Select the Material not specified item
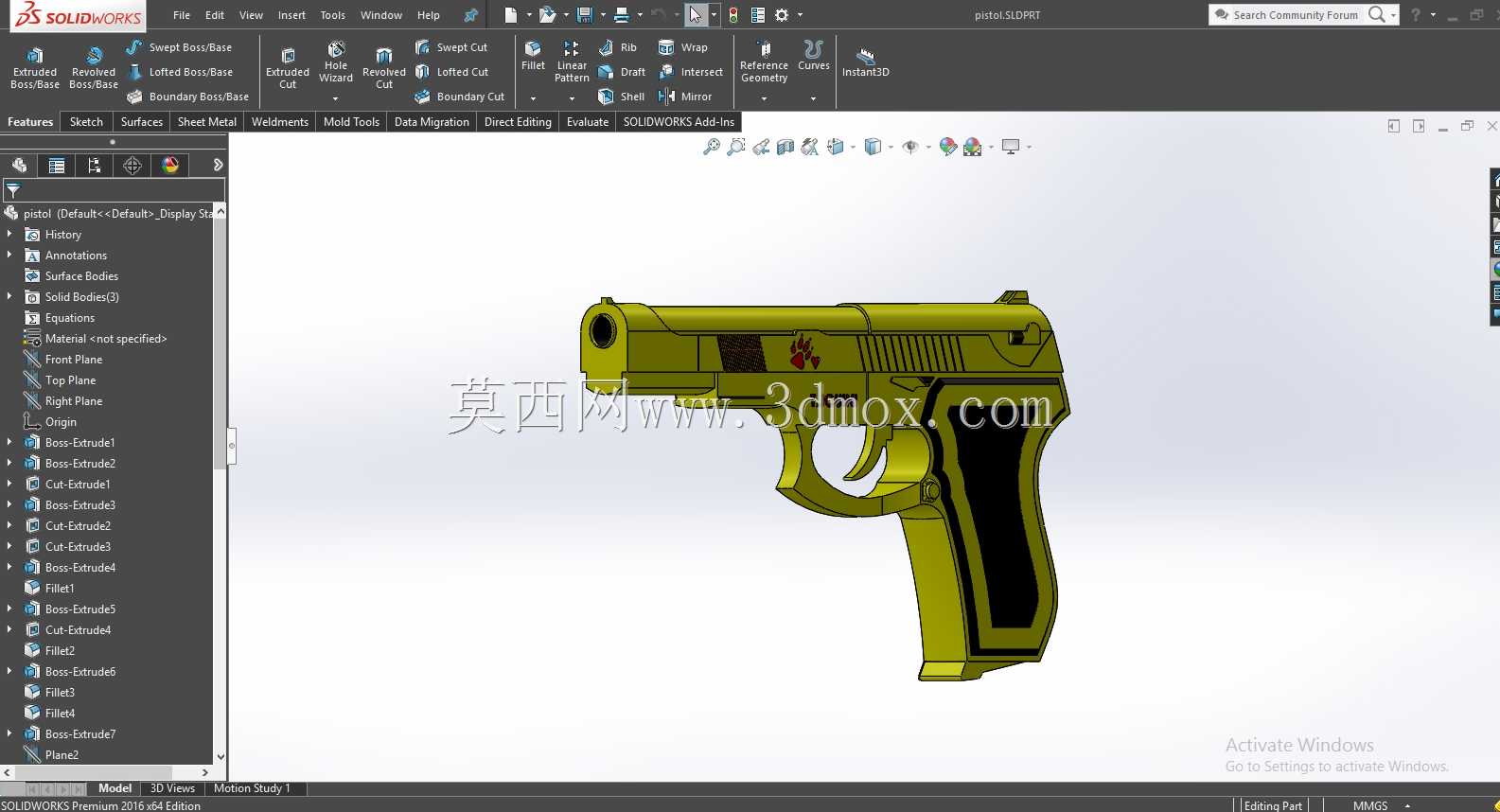This screenshot has height=812, width=1500. 96,339
